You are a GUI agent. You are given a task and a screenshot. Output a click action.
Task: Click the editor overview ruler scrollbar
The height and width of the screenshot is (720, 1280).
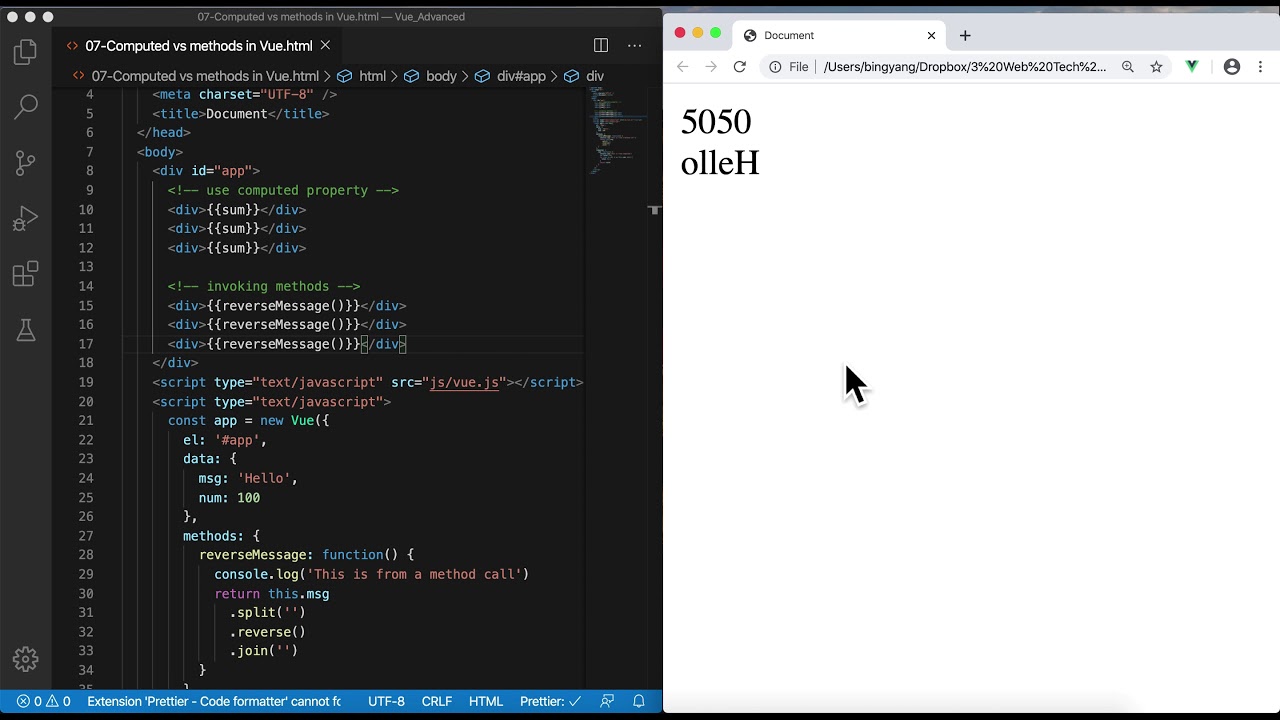[x=654, y=386]
